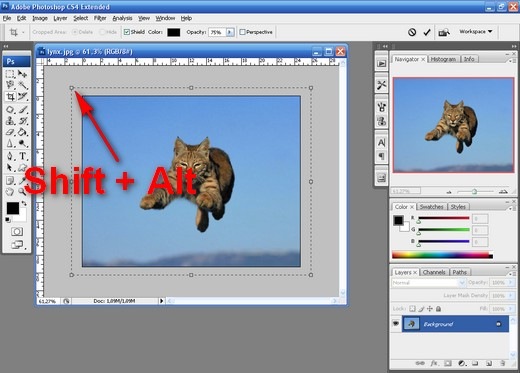Viewport: 520px width, 373px height.
Task: Open the layer Fill arrow
Action: click(511, 309)
